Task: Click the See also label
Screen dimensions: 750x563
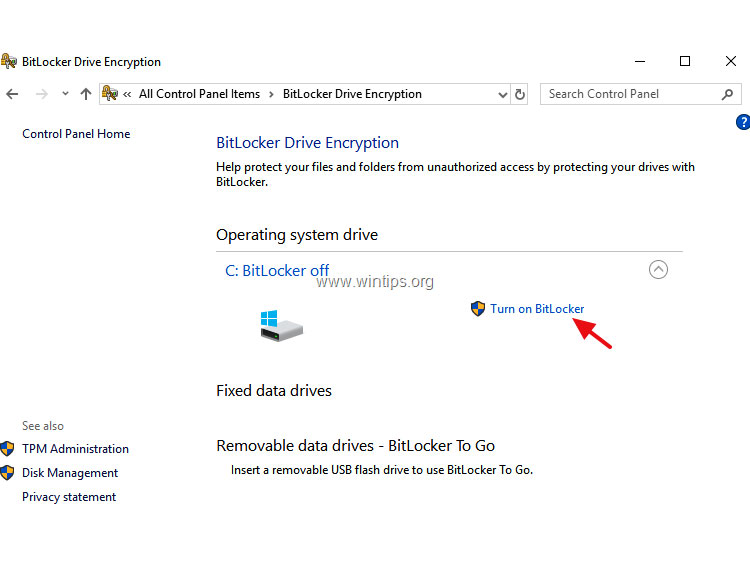Action: (x=43, y=426)
